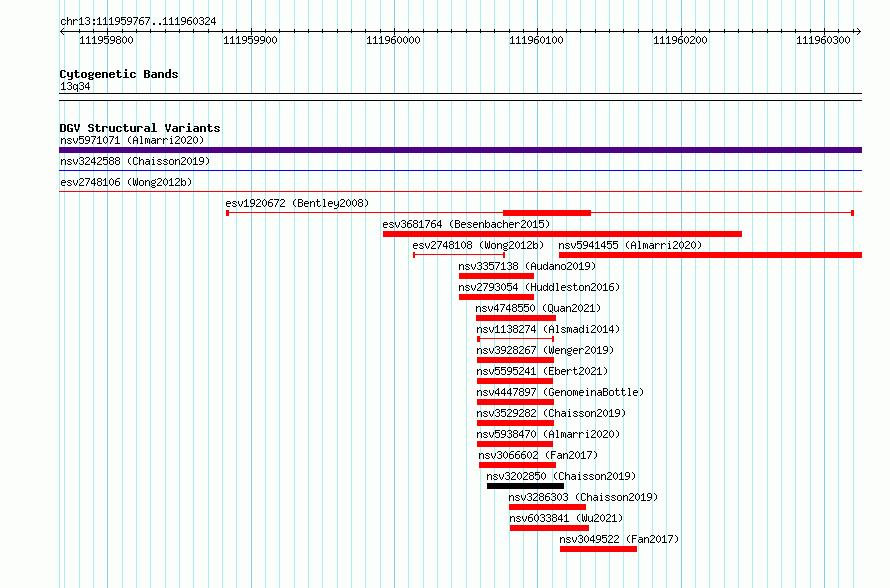890x588 pixels.
Task: Select the nsv4748550 (Quan2021) variant label
Action: click(x=538, y=308)
